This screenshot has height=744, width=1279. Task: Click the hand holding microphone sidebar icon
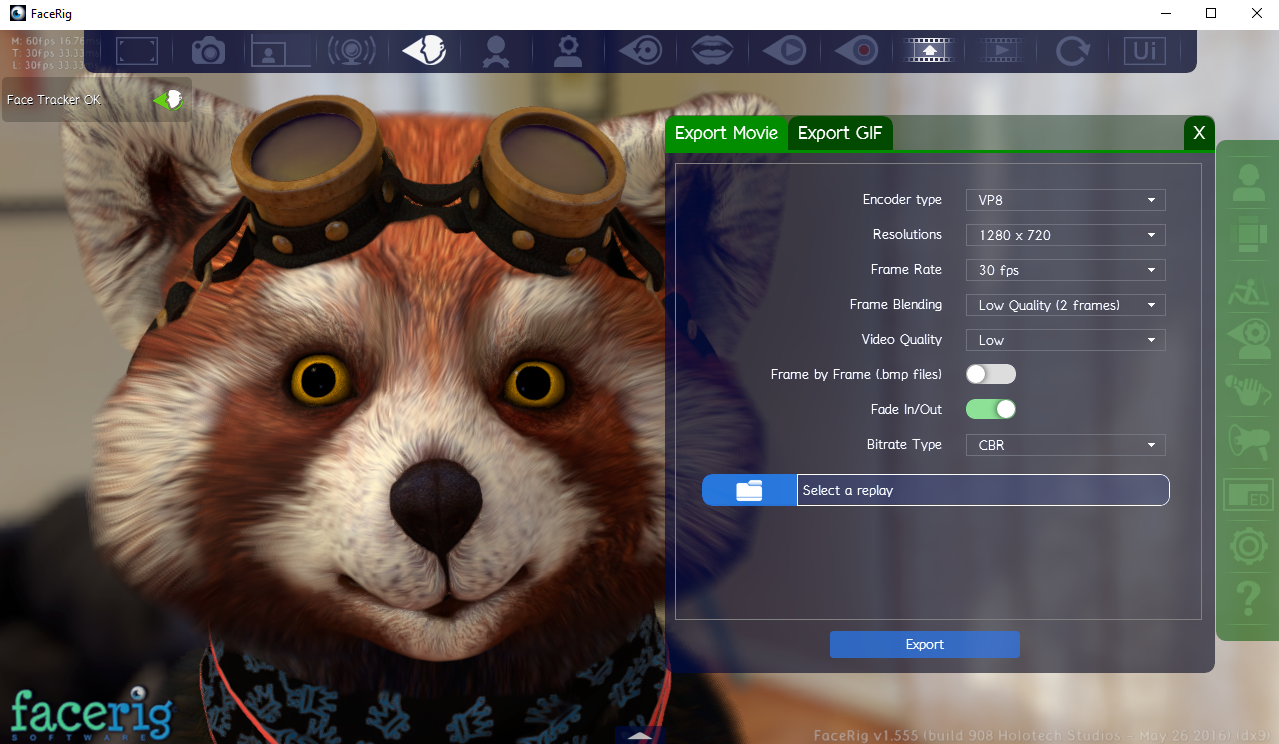point(1247,390)
